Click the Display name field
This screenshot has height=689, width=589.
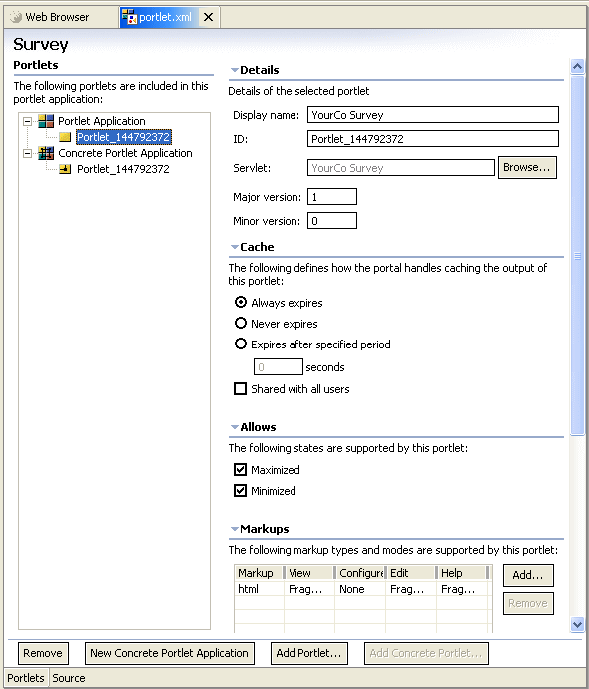click(433, 115)
